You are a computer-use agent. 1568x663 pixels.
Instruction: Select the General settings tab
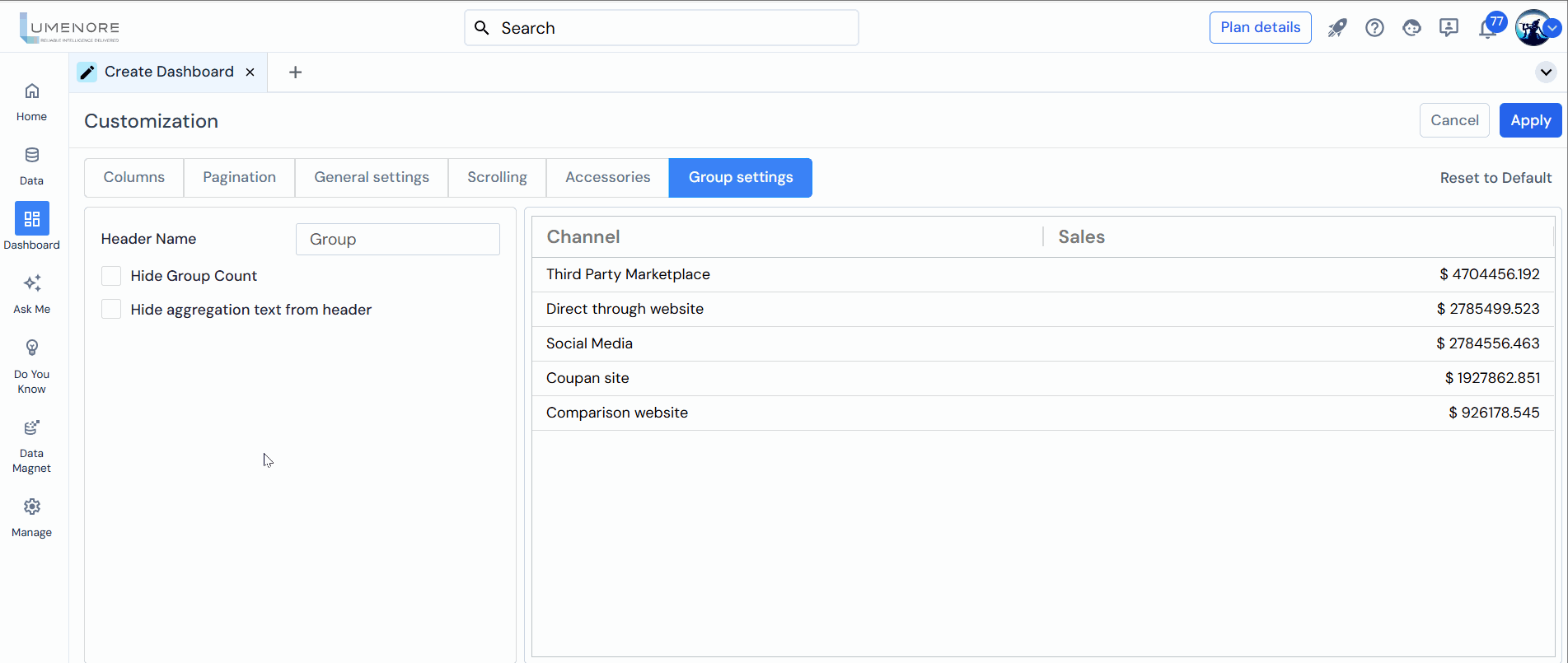click(x=372, y=178)
